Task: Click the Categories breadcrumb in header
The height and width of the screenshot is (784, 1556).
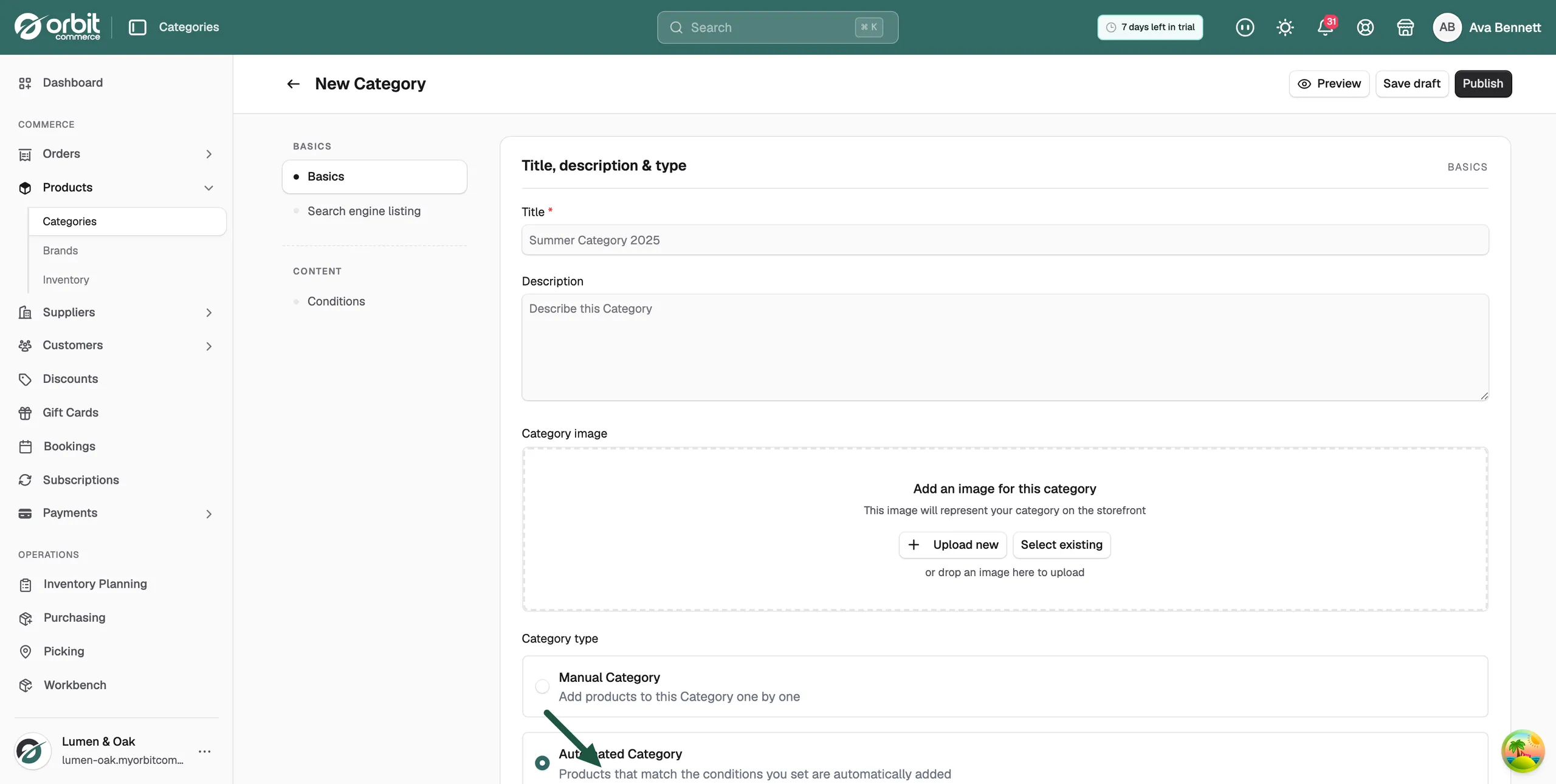Action: (189, 27)
